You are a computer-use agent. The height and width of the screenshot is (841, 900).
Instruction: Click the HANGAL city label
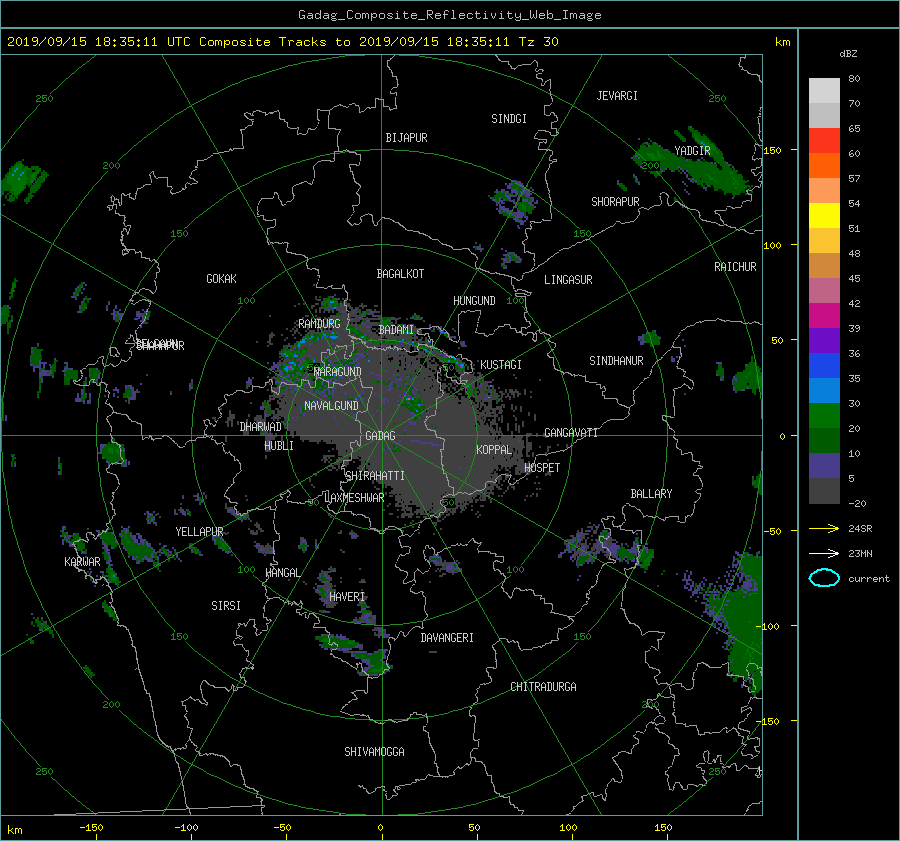pos(282,573)
